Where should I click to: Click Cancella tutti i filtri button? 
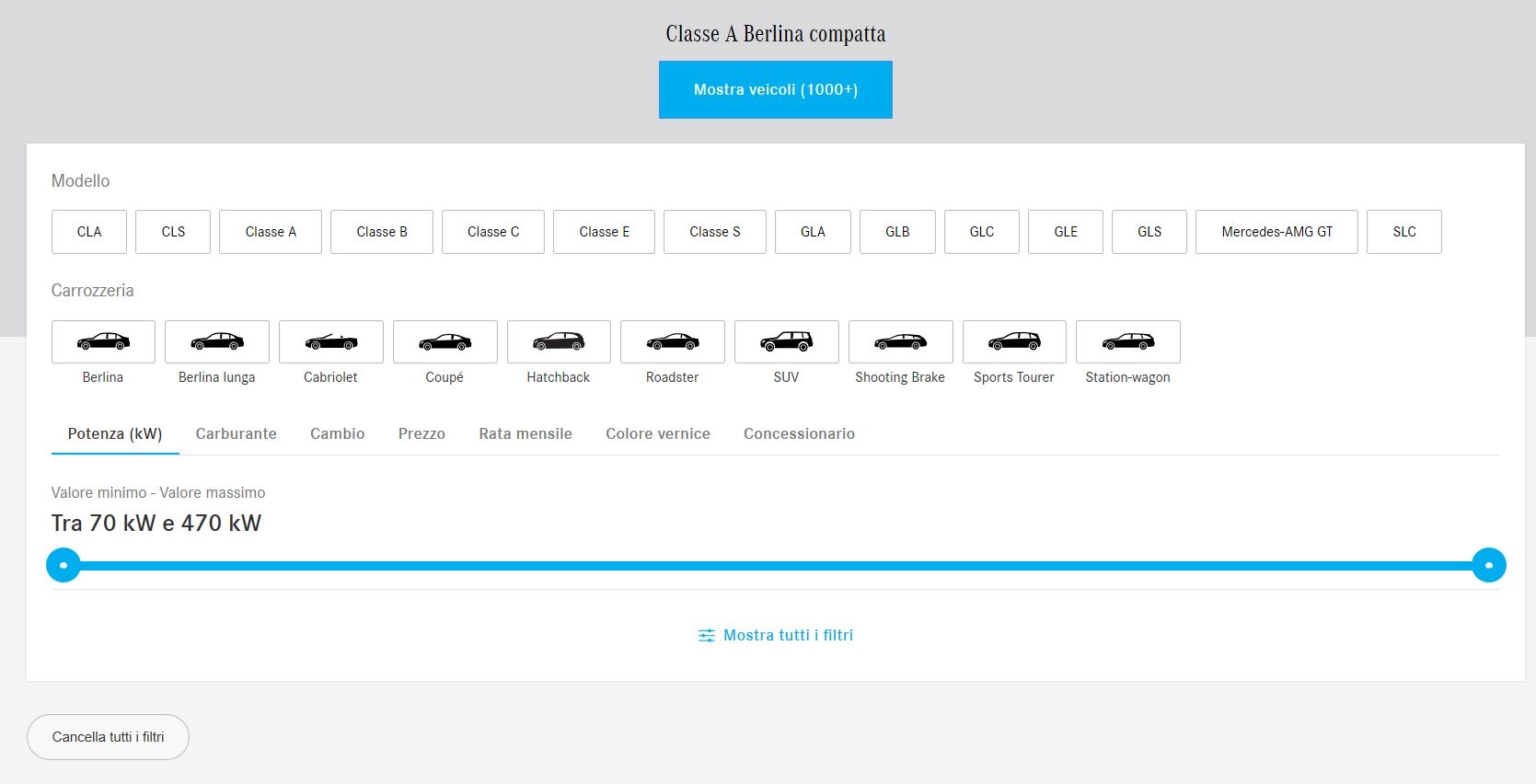pyautogui.click(x=108, y=737)
